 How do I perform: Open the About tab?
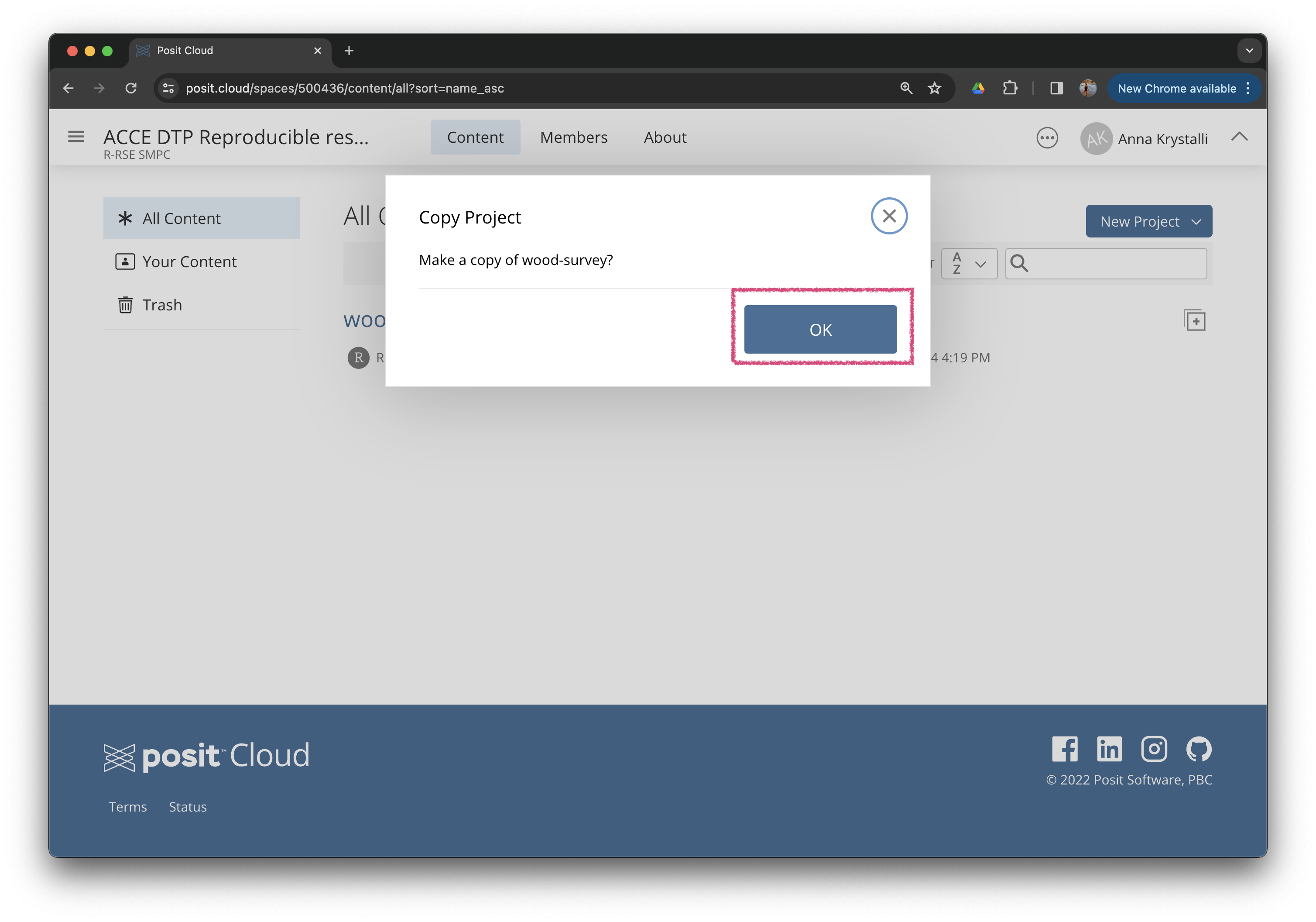click(665, 137)
